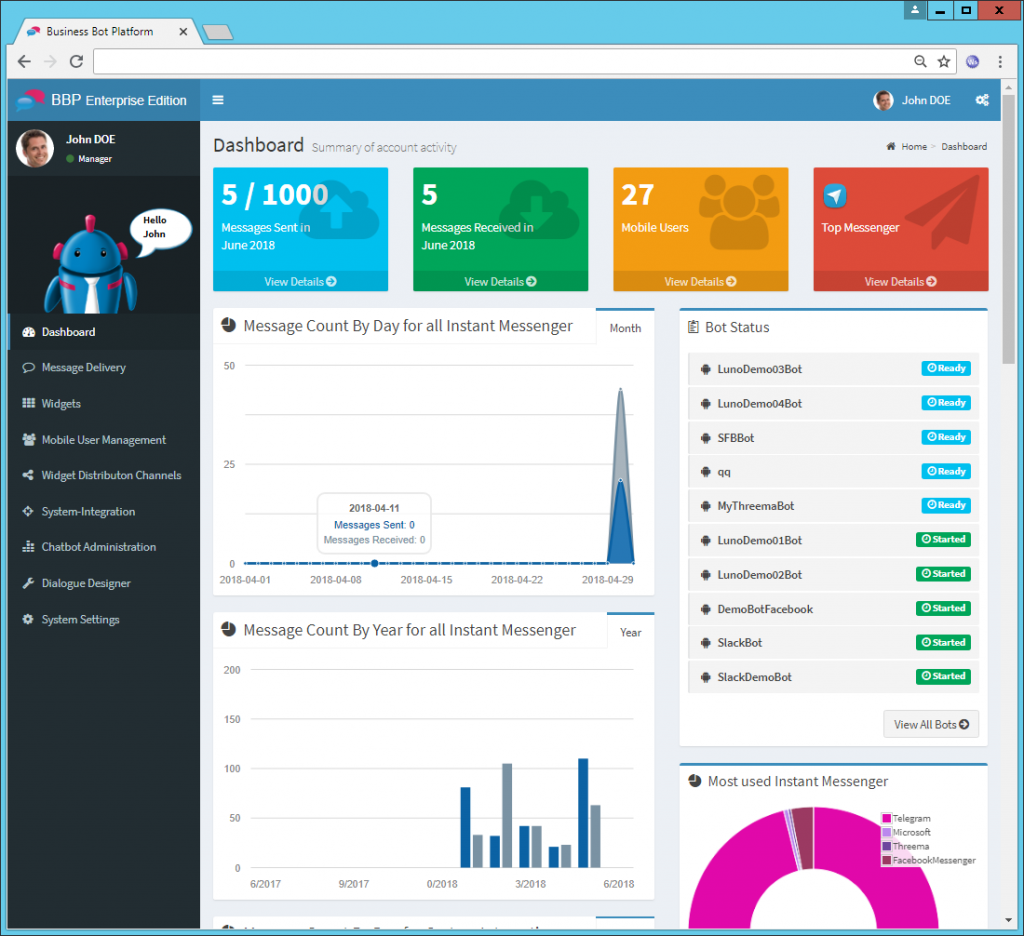
Task: Open Mobile User Management in the sidebar
Action: point(104,440)
